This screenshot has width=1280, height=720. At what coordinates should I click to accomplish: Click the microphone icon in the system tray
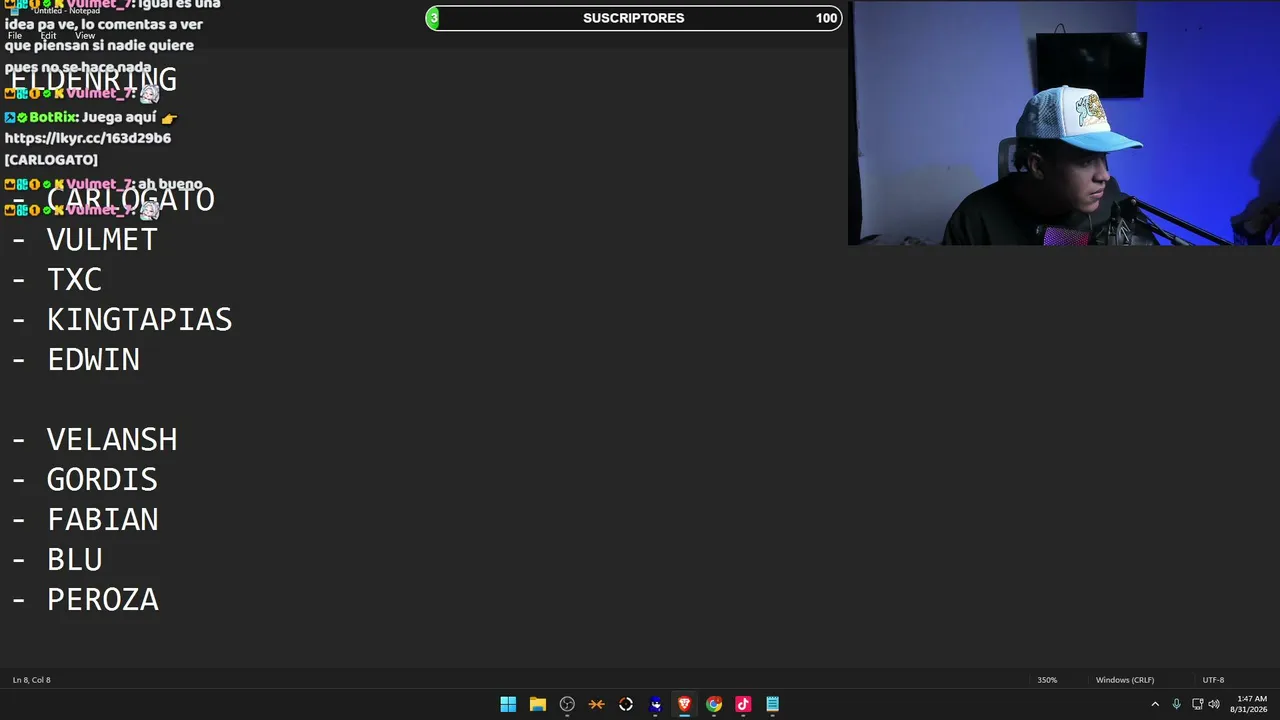pyautogui.click(x=1176, y=704)
